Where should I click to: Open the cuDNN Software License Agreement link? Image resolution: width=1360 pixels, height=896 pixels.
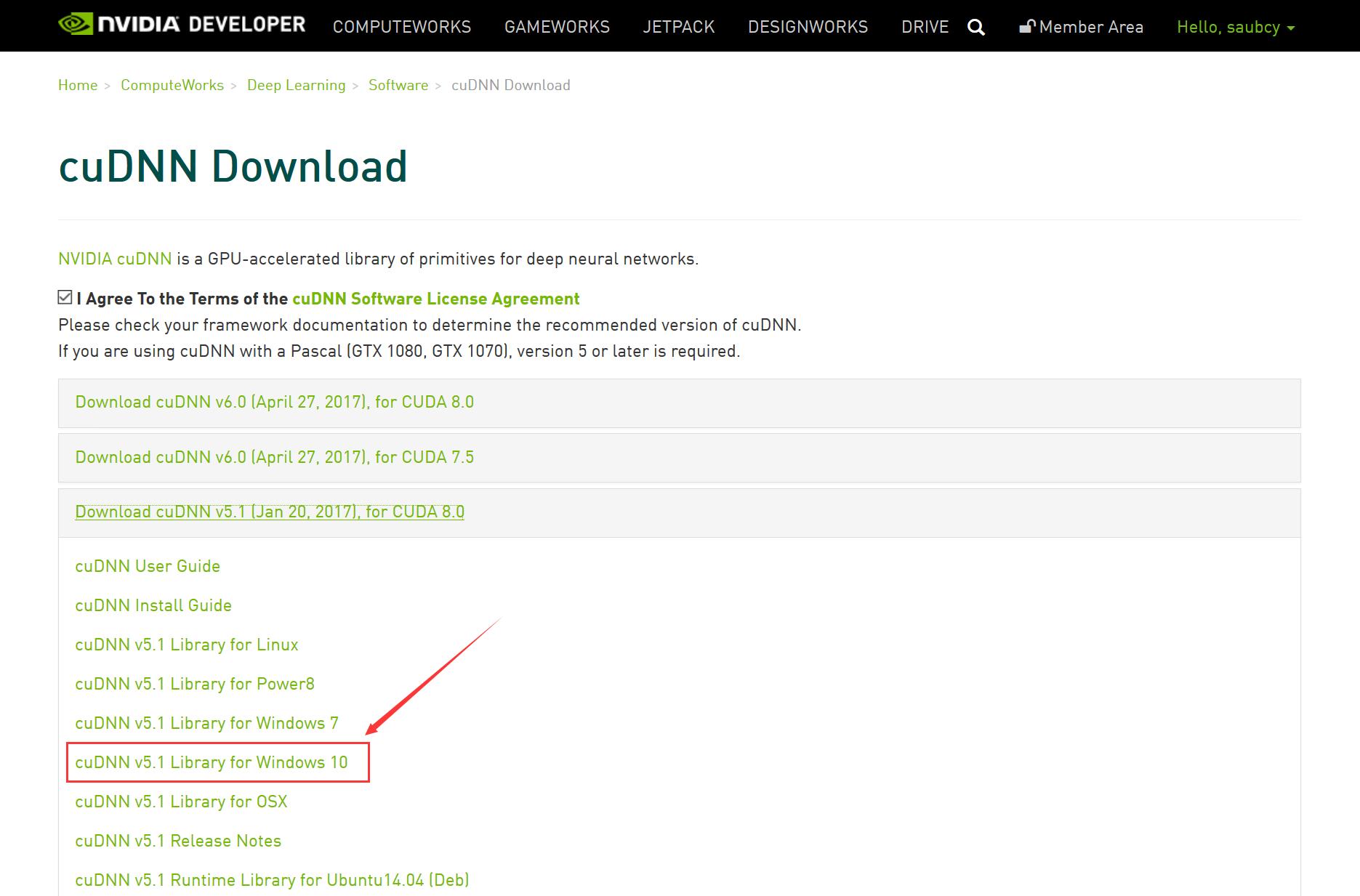tap(435, 299)
